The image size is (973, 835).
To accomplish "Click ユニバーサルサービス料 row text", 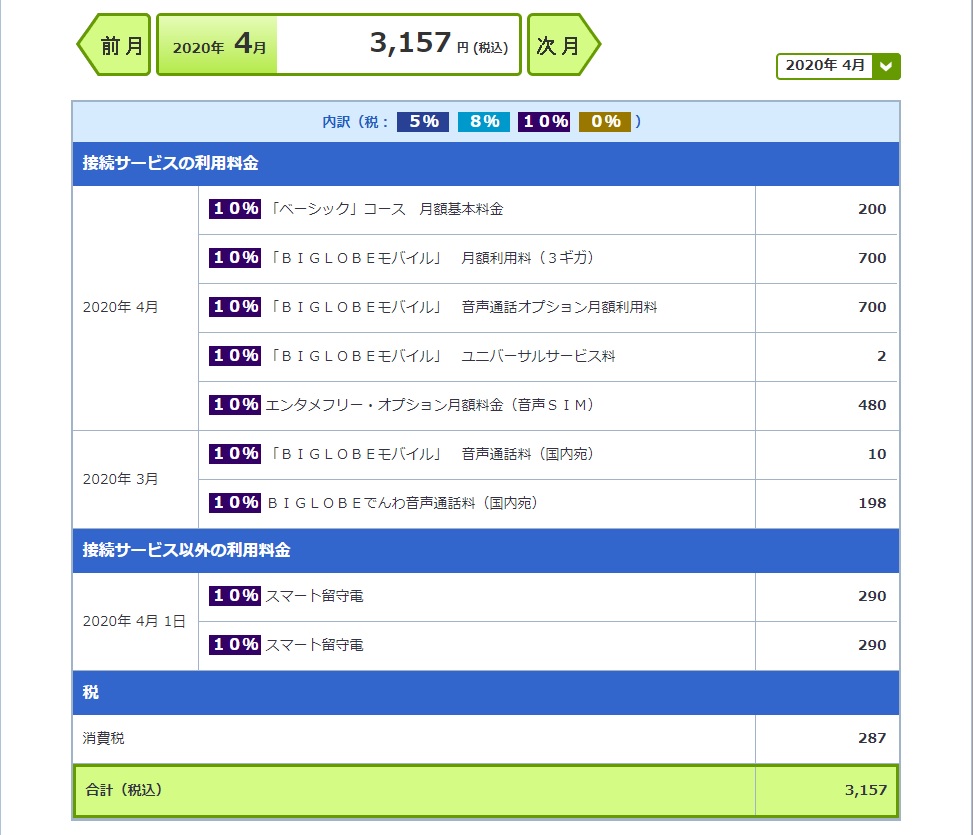I will (x=538, y=356).
